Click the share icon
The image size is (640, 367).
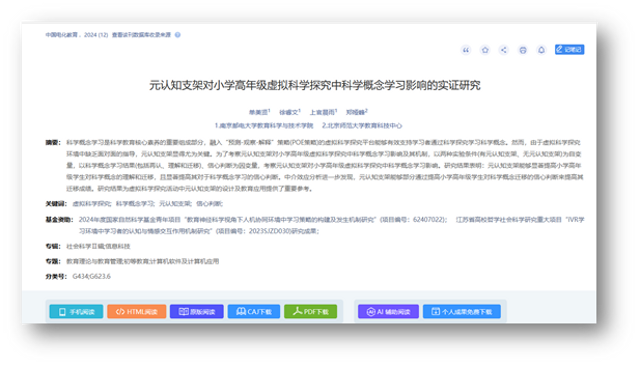click(504, 50)
